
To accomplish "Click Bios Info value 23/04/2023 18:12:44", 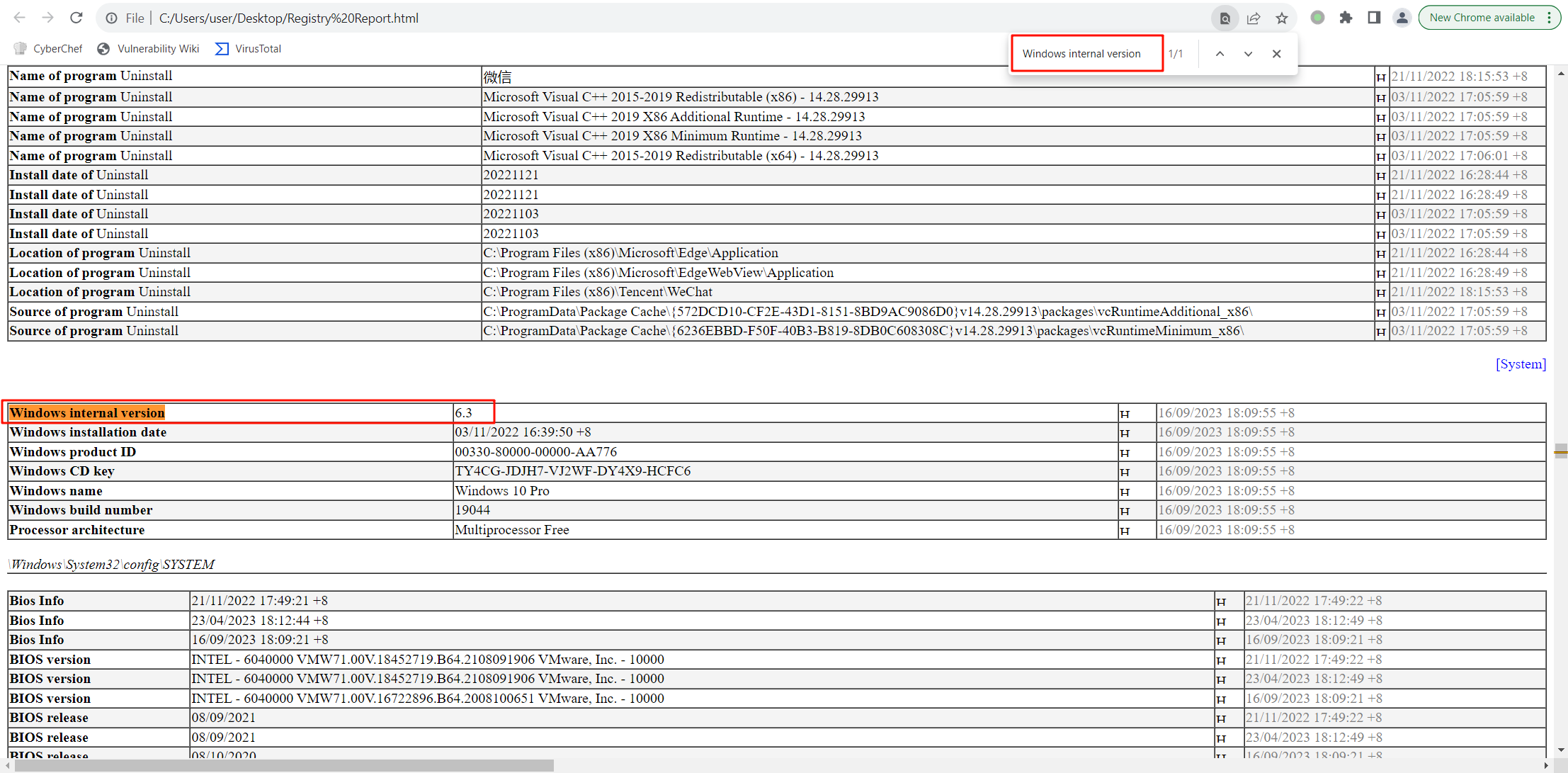I will click(260, 621).
